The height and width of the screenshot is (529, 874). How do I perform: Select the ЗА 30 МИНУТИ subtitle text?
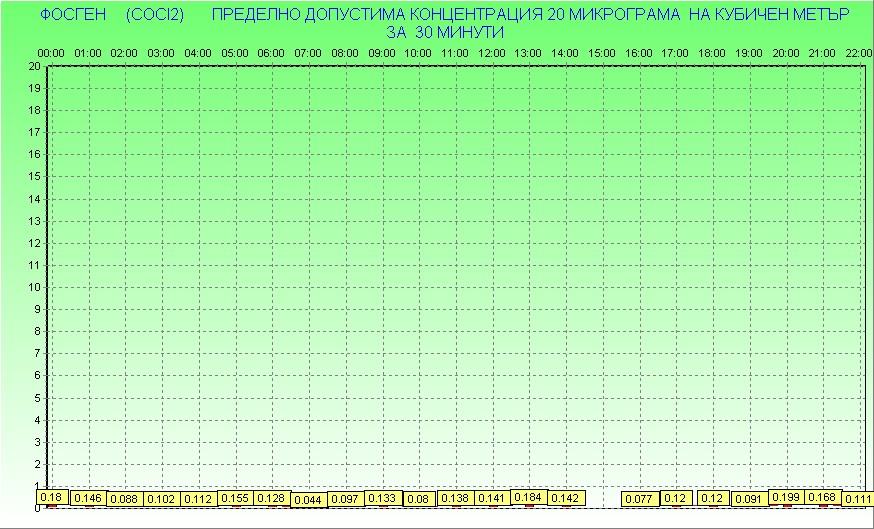(x=445, y=32)
